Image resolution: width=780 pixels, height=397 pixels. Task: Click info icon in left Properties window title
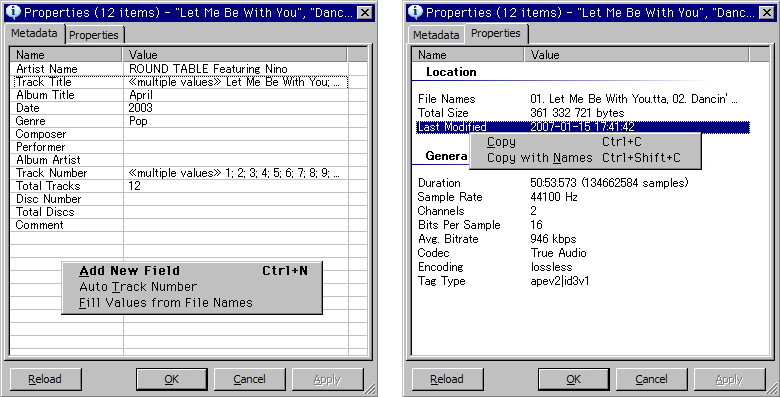13,12
